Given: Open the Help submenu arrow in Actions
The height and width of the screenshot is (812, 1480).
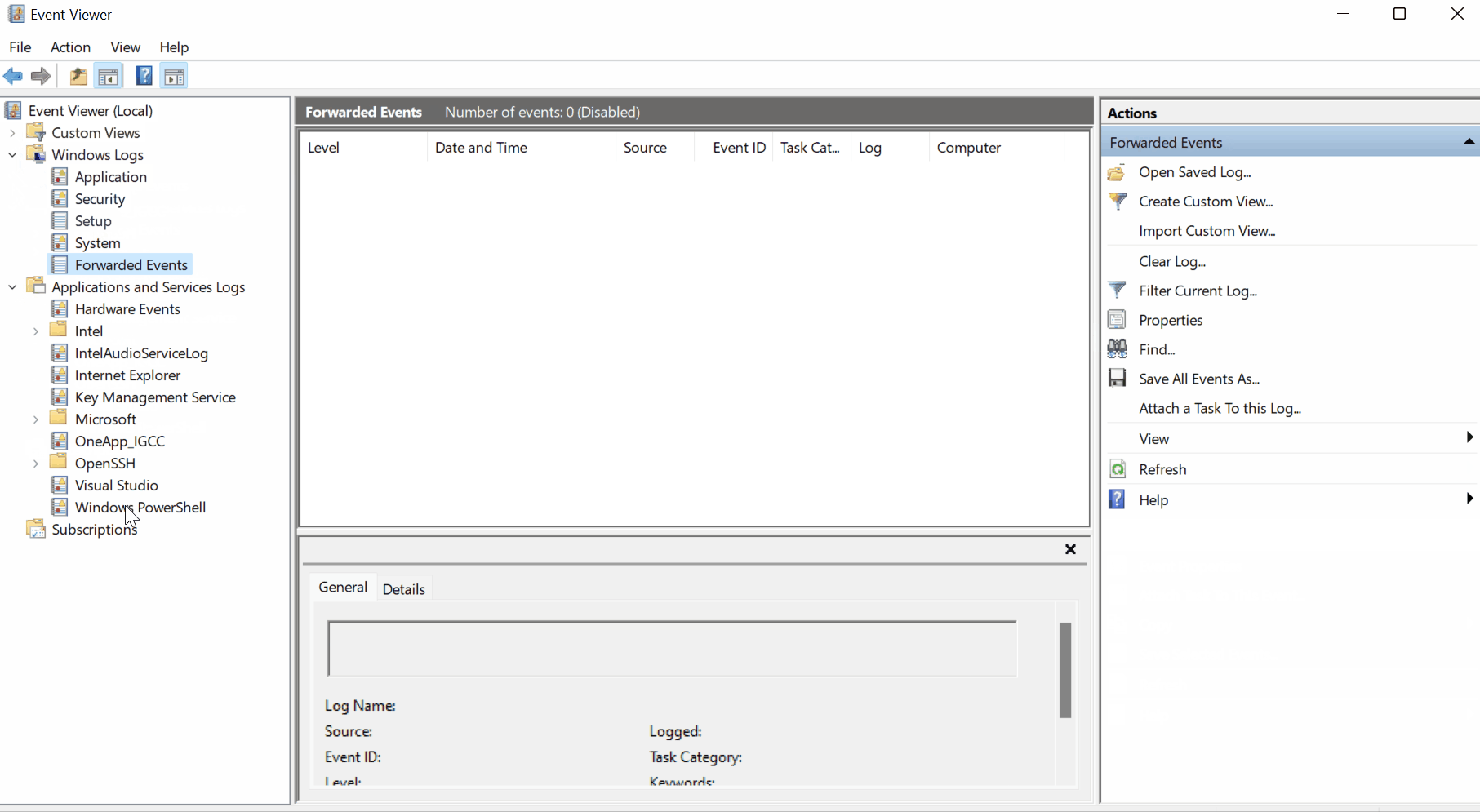Looking at the screenshot, I should click(1469, 498).
